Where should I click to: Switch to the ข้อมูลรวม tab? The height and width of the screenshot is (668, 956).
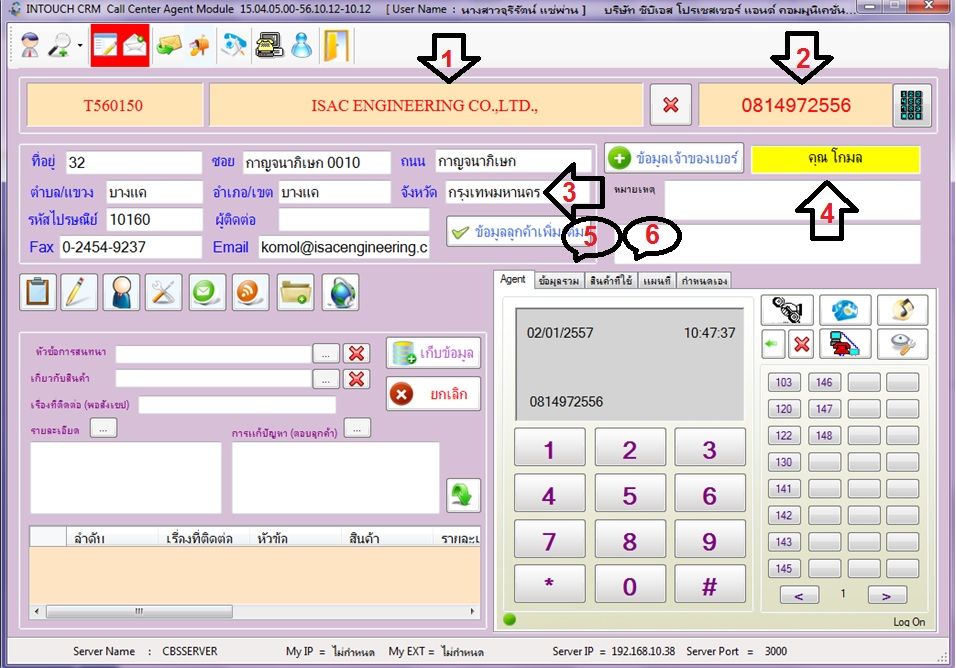pos(558,281)
